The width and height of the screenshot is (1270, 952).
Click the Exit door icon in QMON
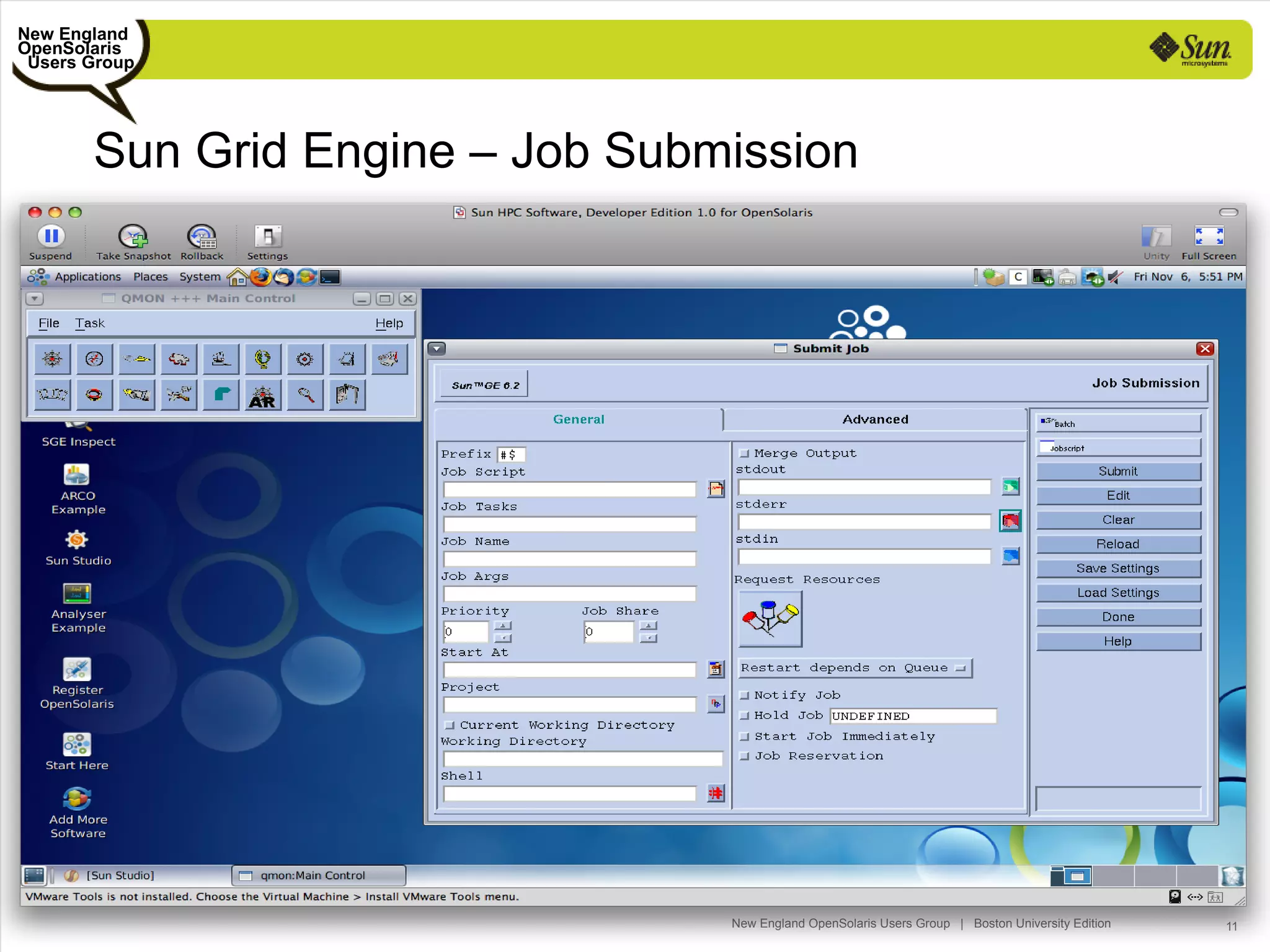pyautogui.click(x=347, y=395)
